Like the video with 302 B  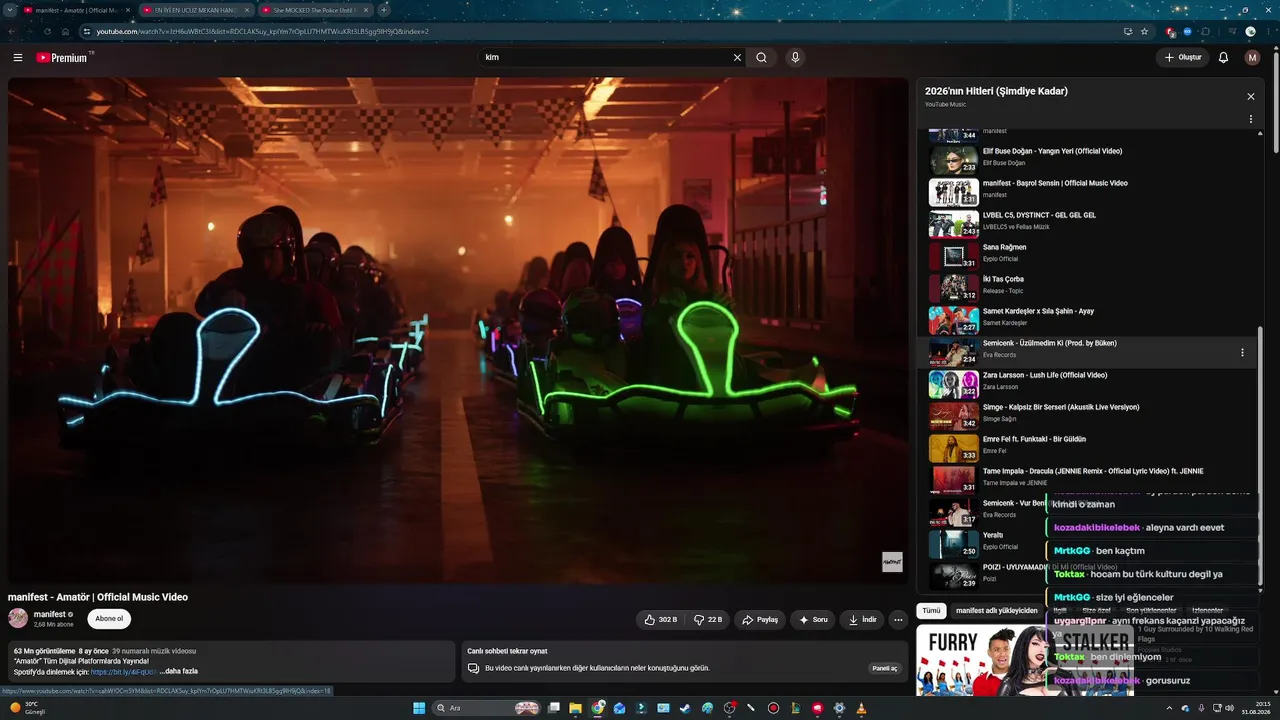pyautogui.click(x=661, y=620)
